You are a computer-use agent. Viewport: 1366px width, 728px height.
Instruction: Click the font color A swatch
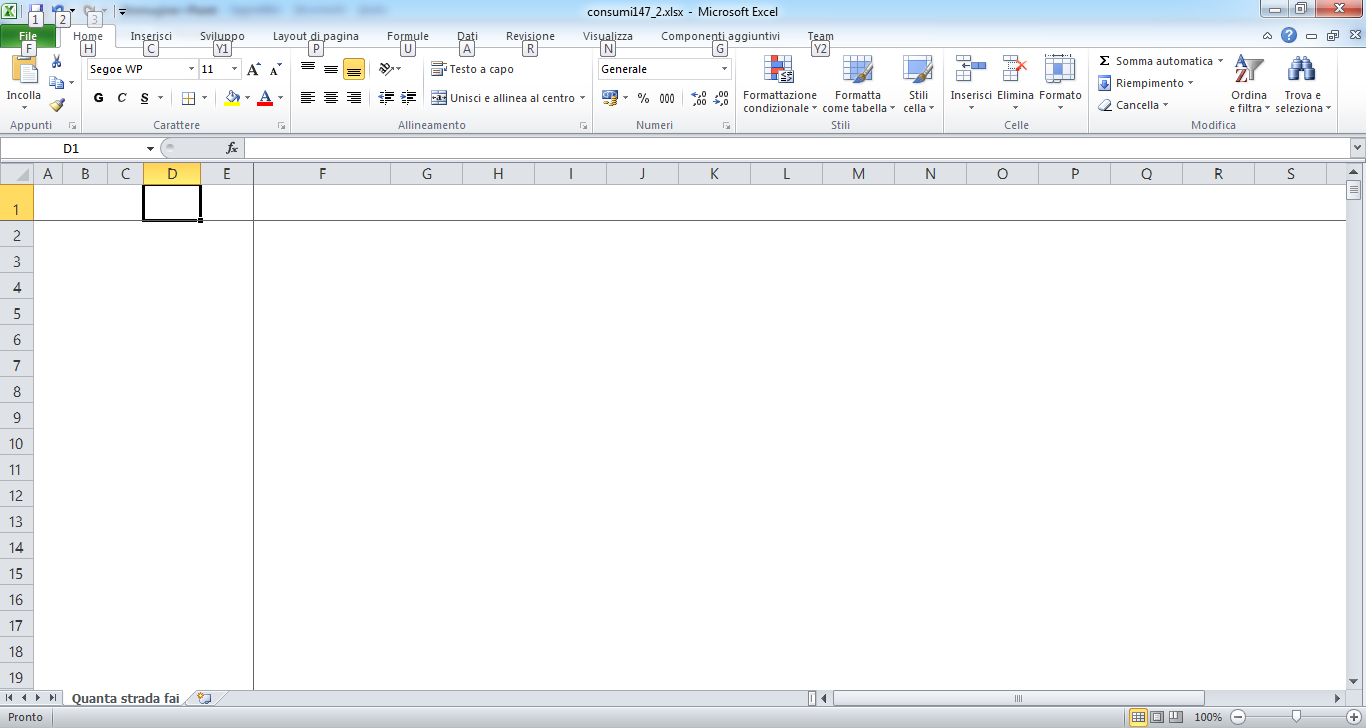pyautogui.click(x=265, y=98)
